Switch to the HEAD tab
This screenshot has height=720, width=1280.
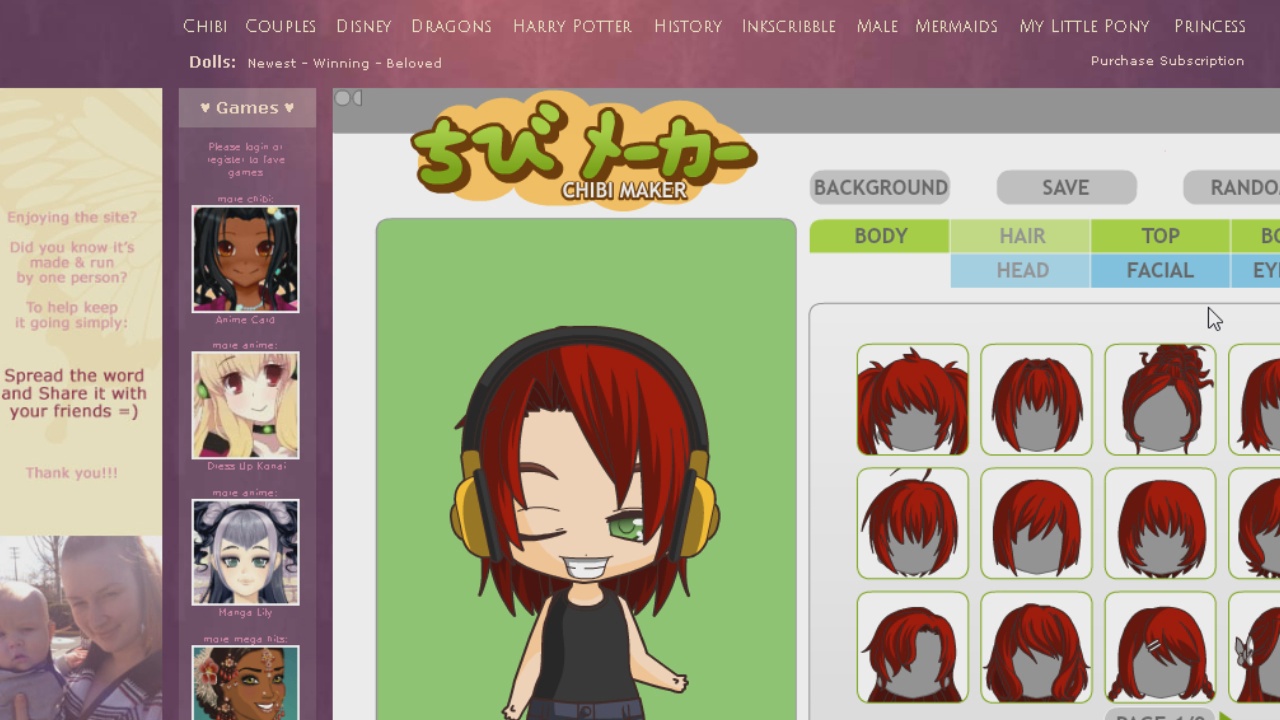tap(1021, 271)
